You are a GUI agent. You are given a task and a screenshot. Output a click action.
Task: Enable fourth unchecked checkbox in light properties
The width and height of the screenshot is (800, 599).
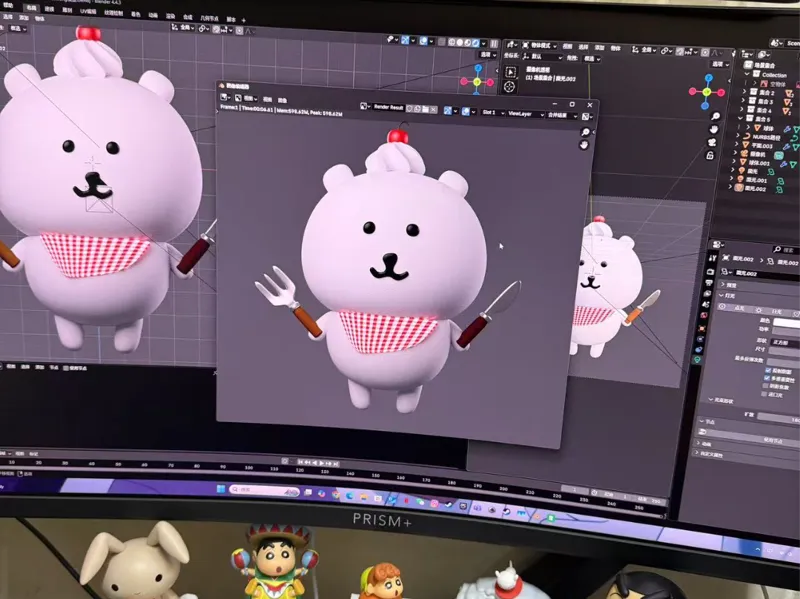(764, 393)
